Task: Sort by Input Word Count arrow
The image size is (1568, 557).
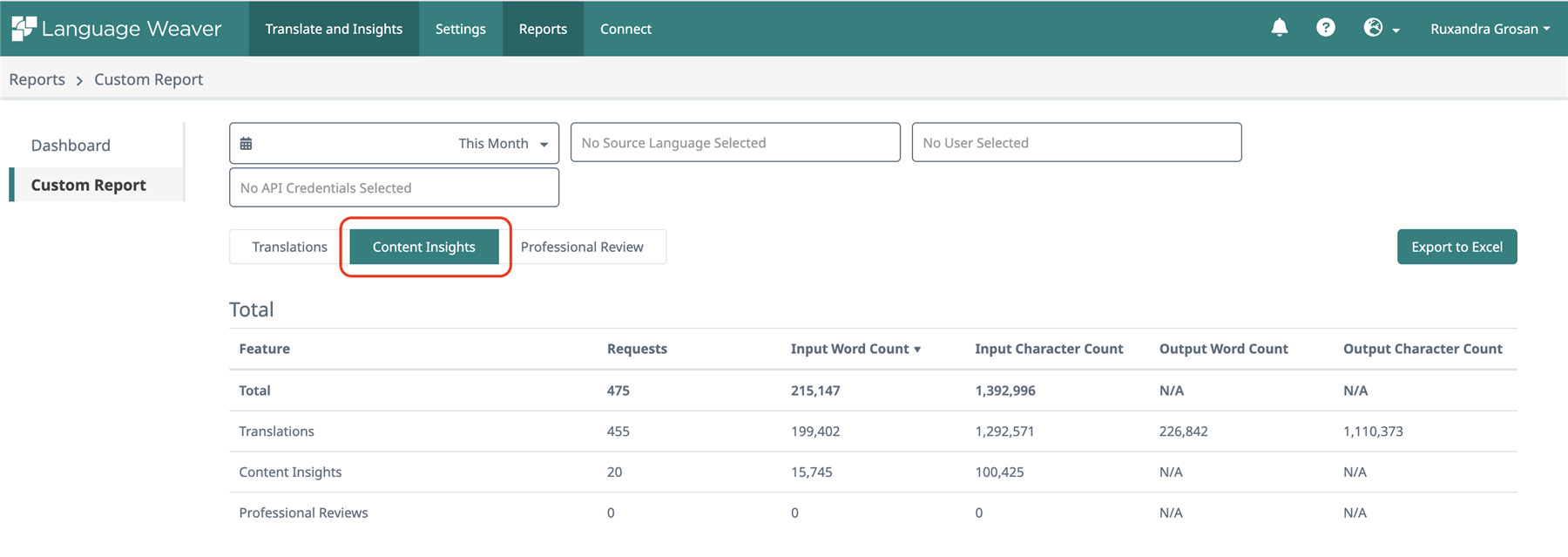Action: click(x=917, y=350)
